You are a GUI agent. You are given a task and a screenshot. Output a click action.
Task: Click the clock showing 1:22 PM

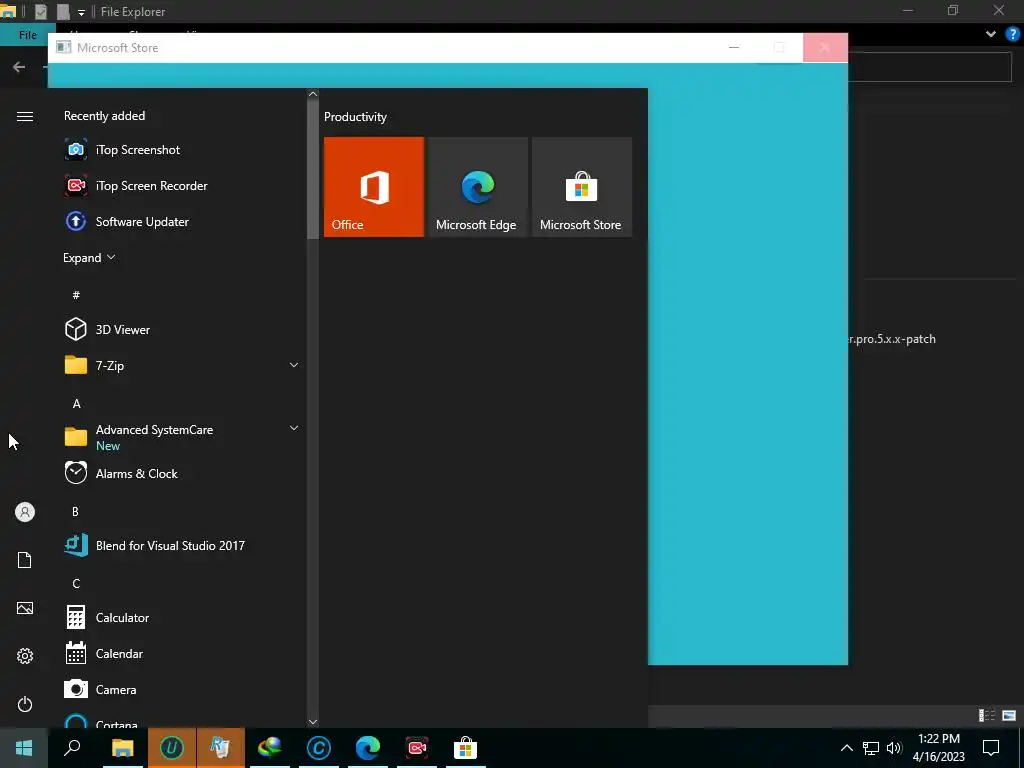[x=938, y=739]
